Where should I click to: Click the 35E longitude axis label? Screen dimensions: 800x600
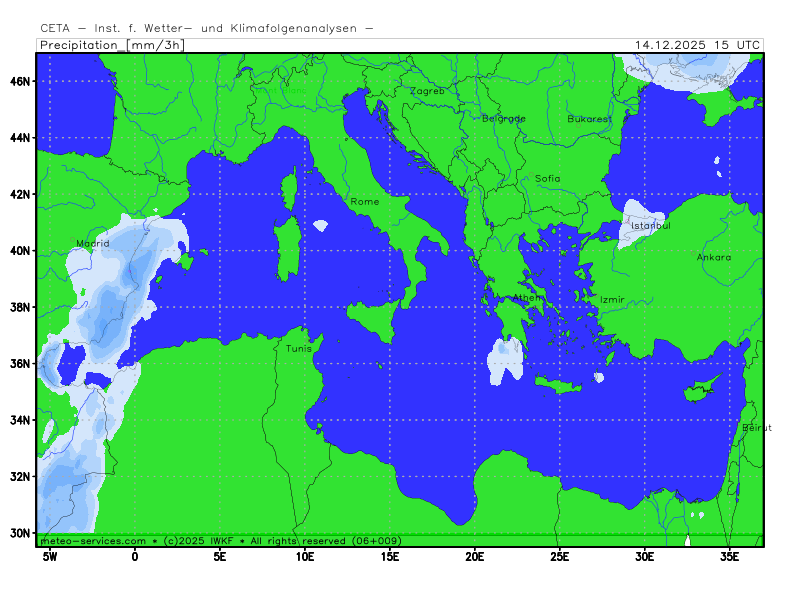[730, 556]
